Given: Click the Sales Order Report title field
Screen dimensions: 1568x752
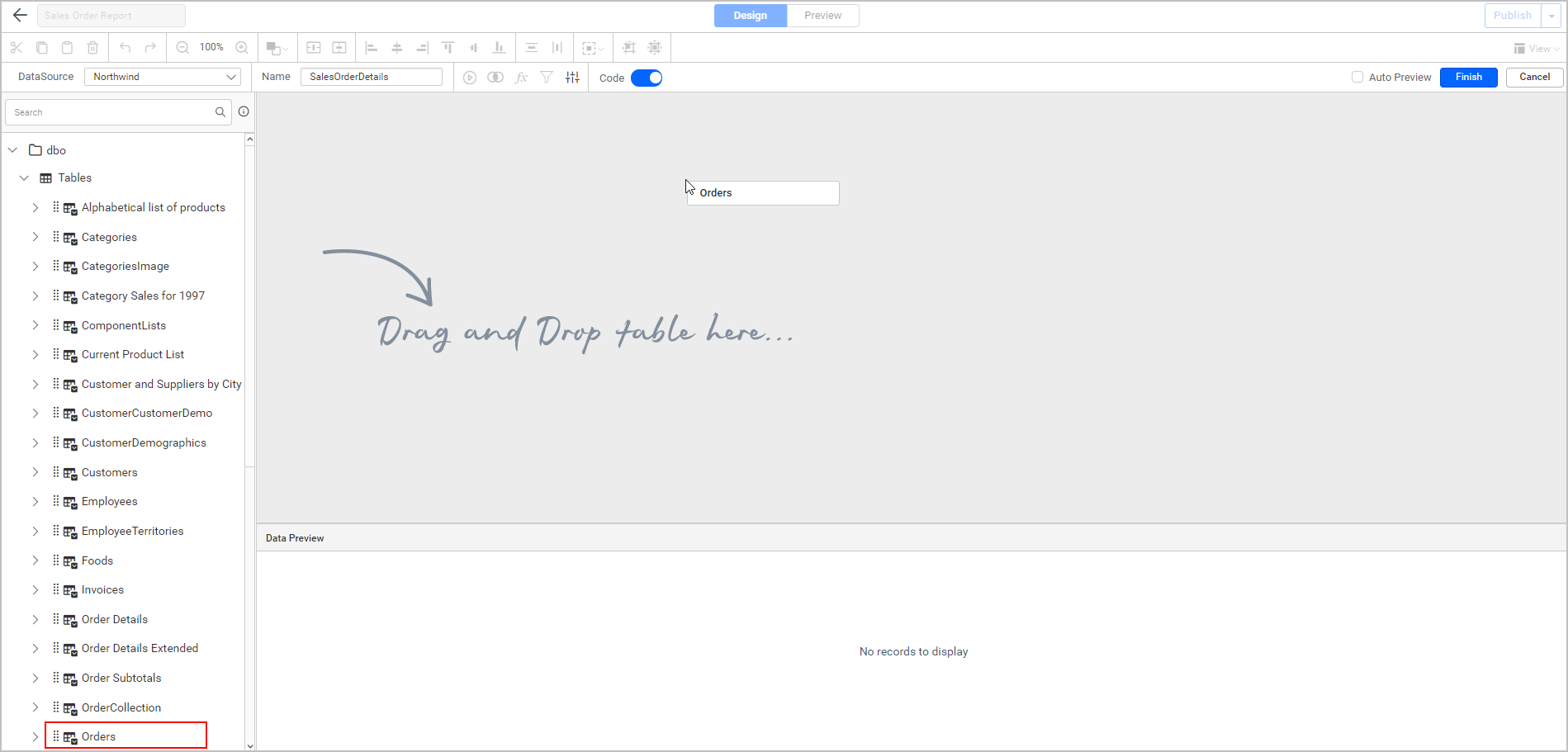Looking at the screenshot, I should [x=111, y=16].
